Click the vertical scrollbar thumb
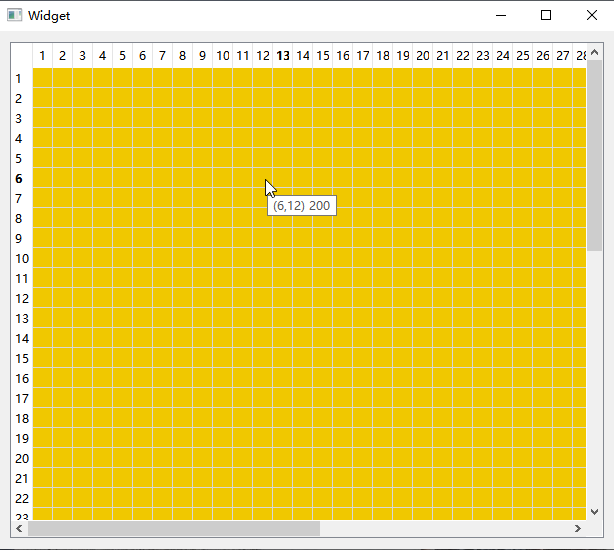 594,155
